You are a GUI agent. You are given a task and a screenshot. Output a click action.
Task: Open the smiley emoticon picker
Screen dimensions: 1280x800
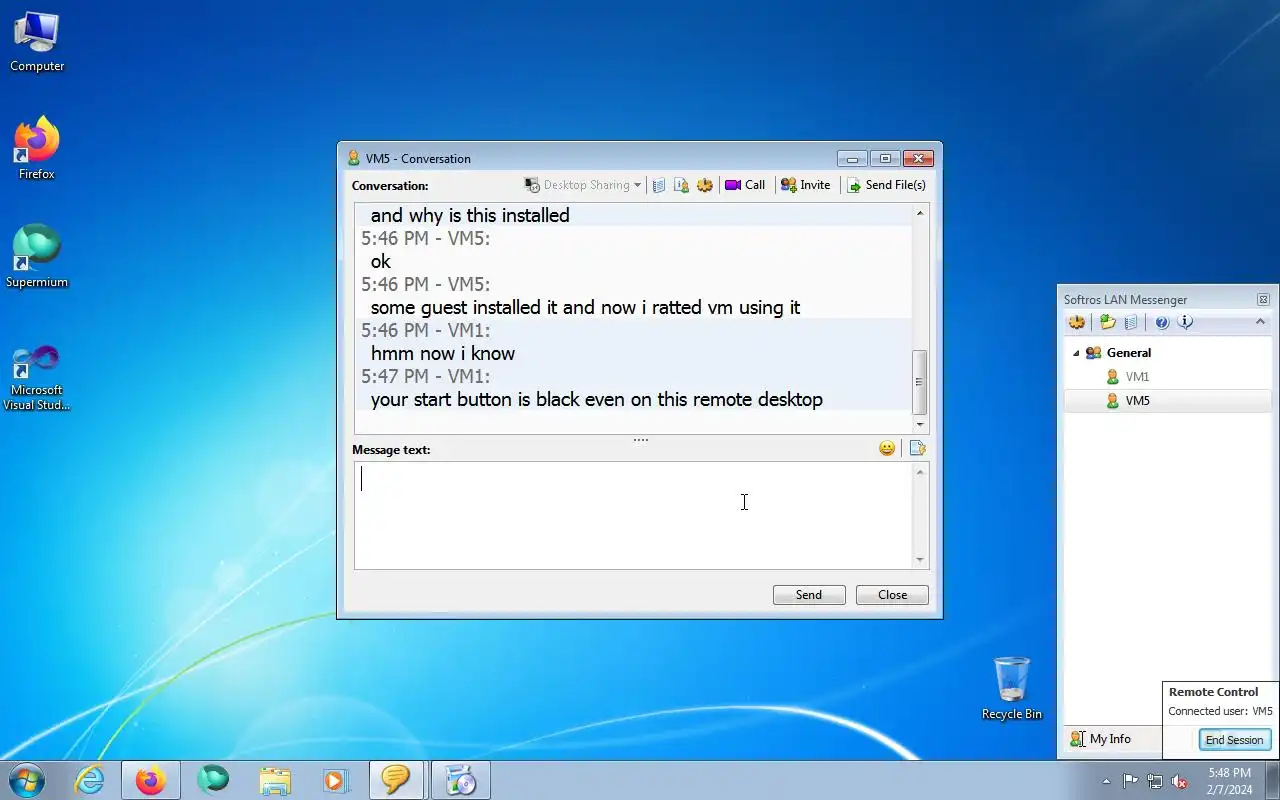pyautogui.click(x=887, y=448)
